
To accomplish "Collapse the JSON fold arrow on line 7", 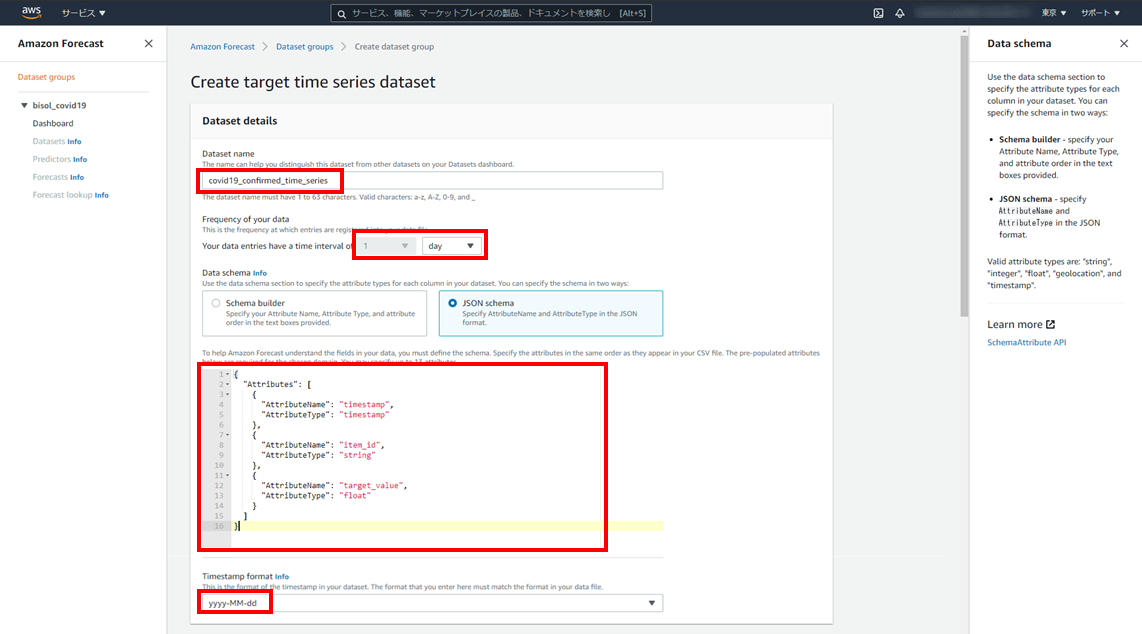I will coord(227,435).
